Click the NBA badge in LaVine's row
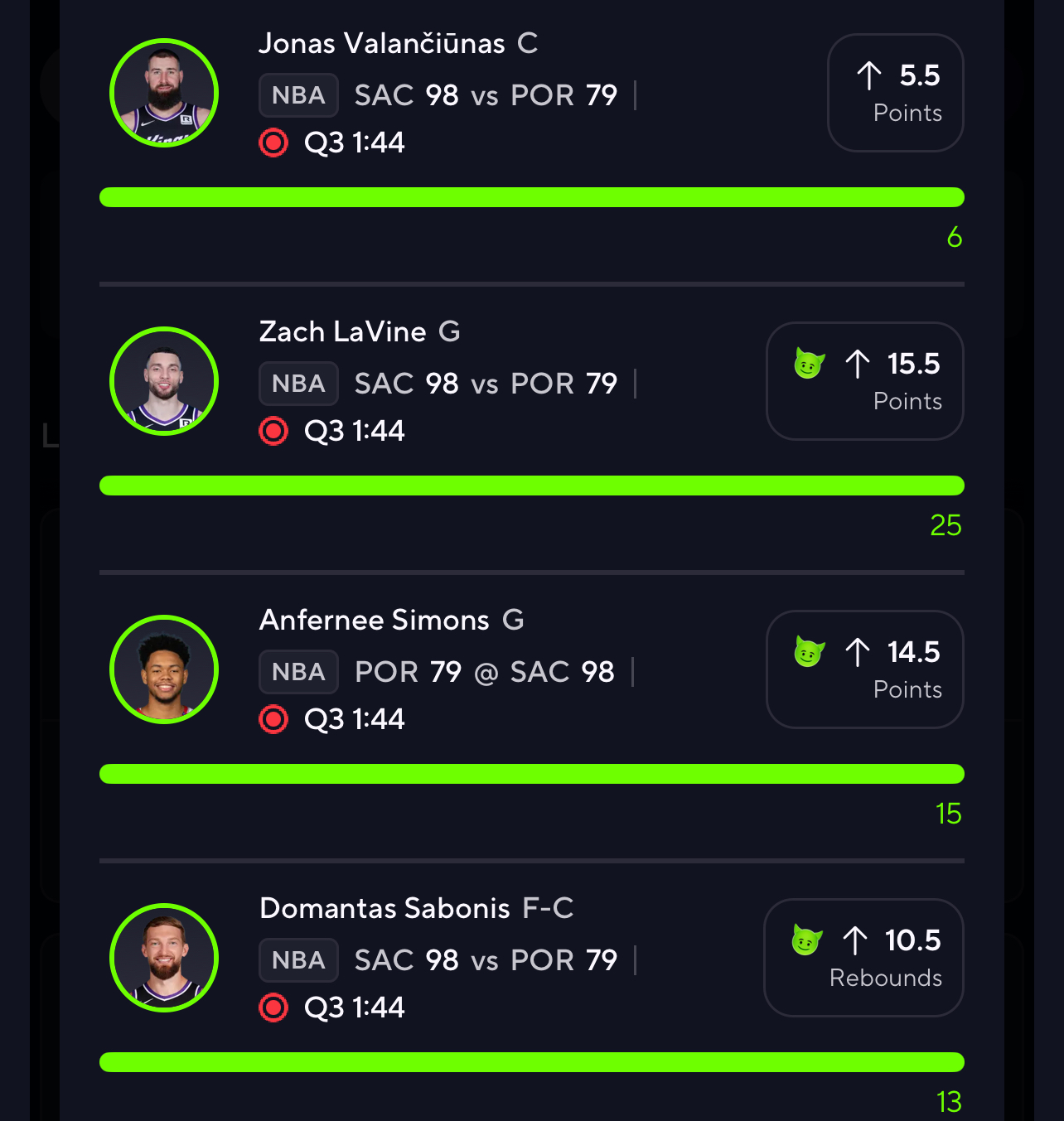Viewport: 1064px width, 1121px height. click(x=298, y=384)
